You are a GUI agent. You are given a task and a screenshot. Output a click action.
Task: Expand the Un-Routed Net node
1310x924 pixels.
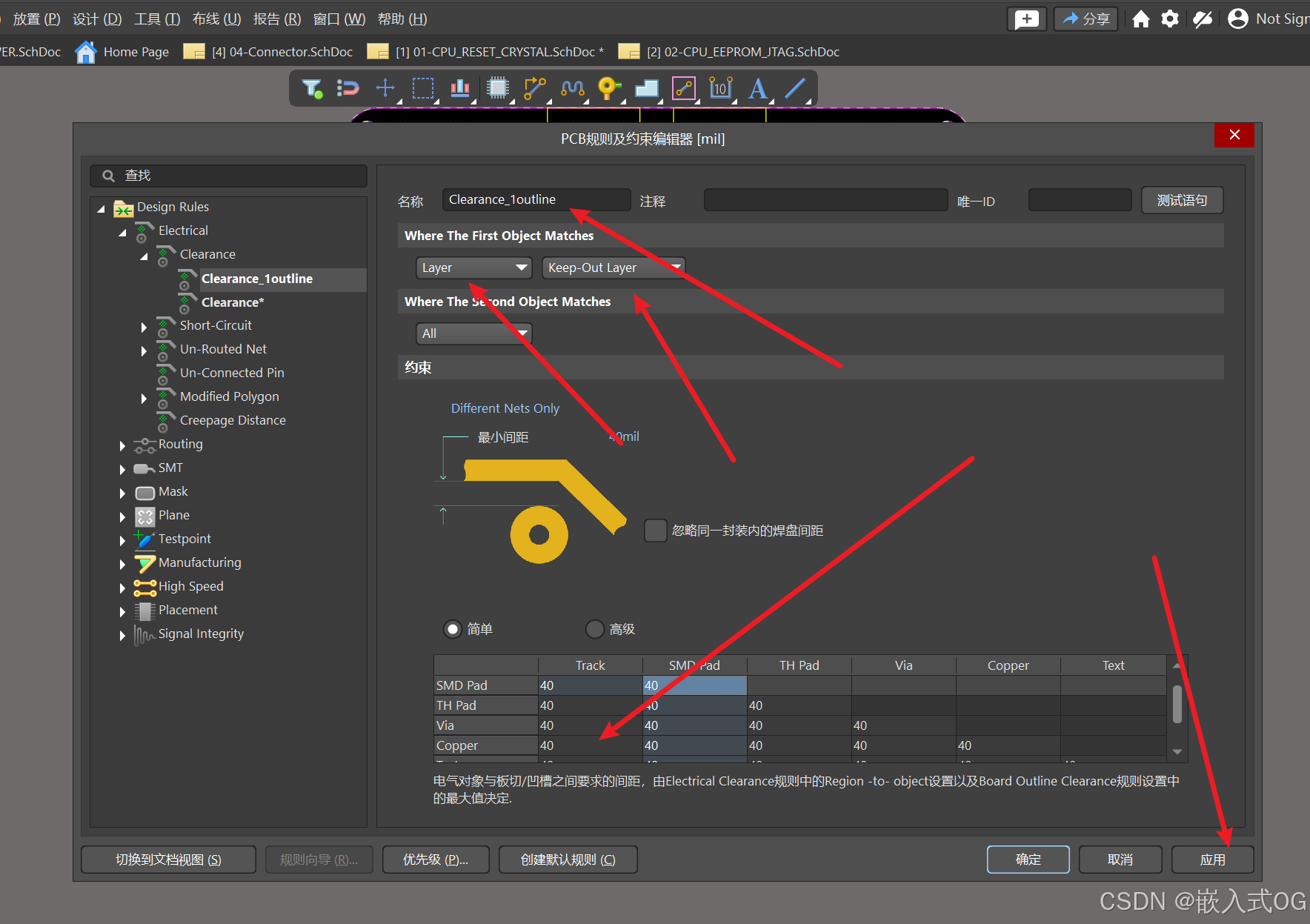pos(144,350)
